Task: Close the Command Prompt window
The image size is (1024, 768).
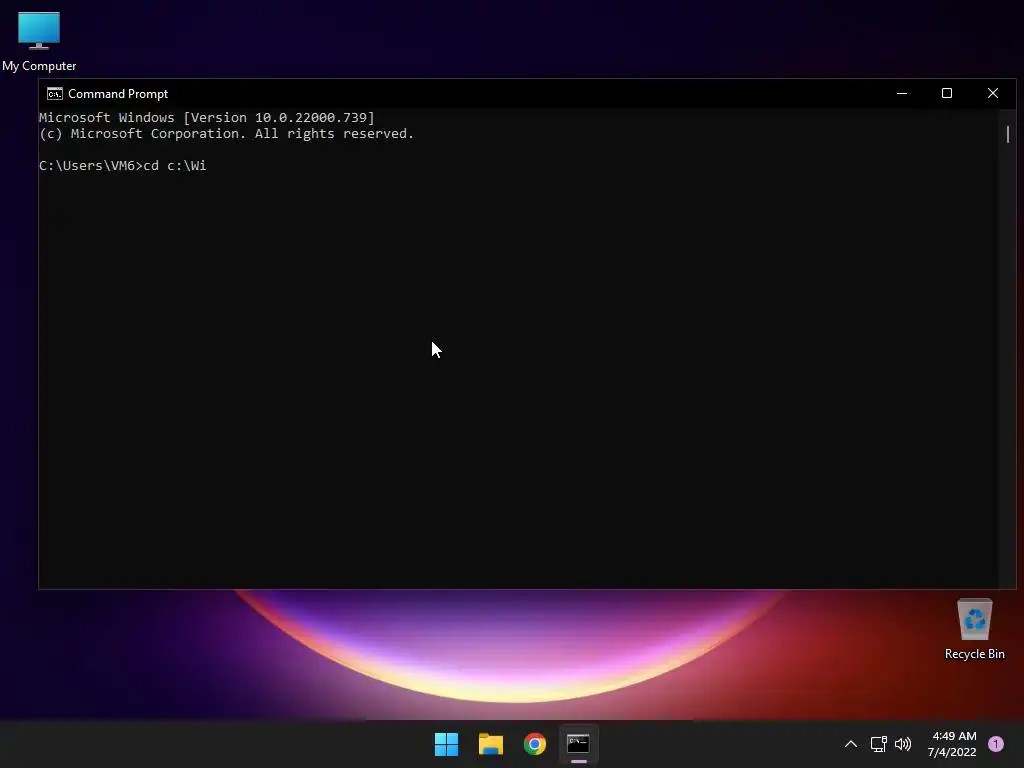Action: 993,93
